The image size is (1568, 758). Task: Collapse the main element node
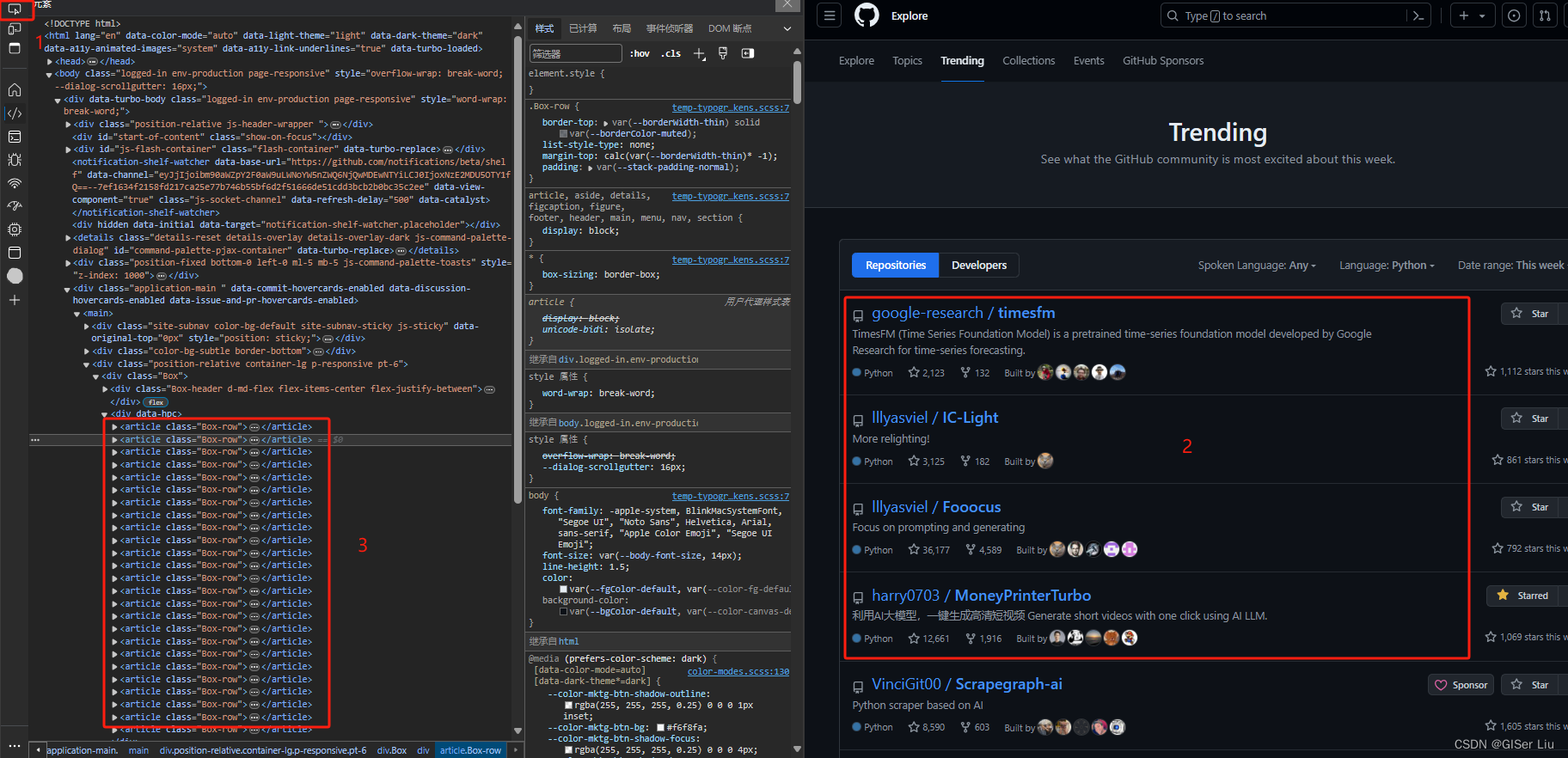[x=77, y=314]
